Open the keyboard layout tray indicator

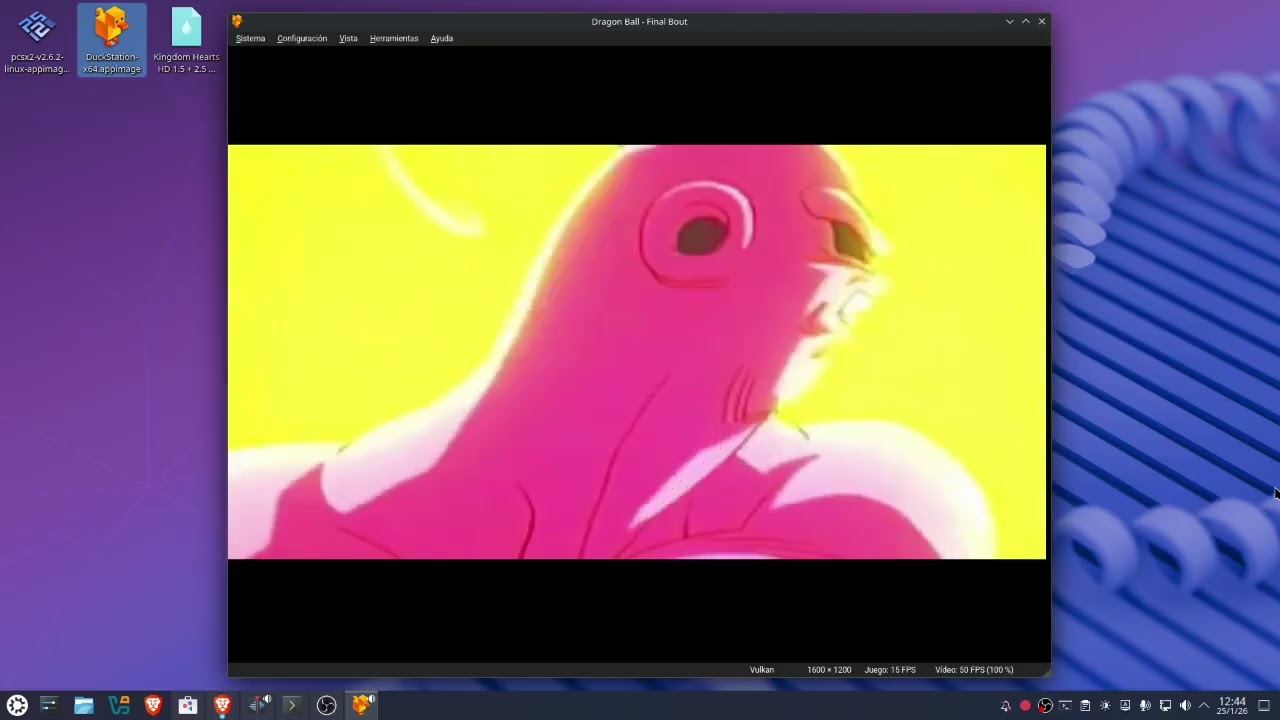coord(1125,706)
